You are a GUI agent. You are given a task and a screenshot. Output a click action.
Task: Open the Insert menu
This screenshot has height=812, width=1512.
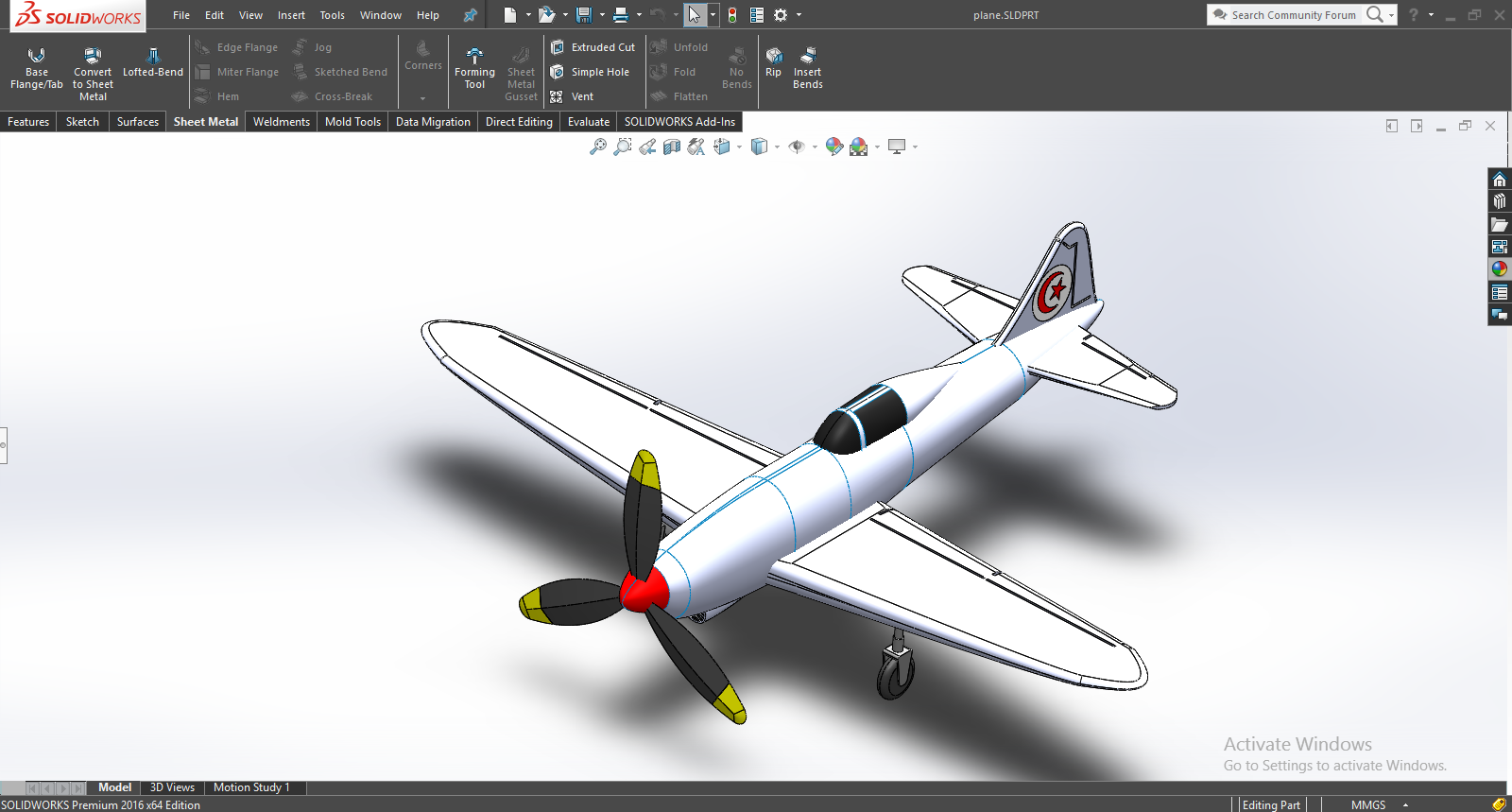point(291,15)
